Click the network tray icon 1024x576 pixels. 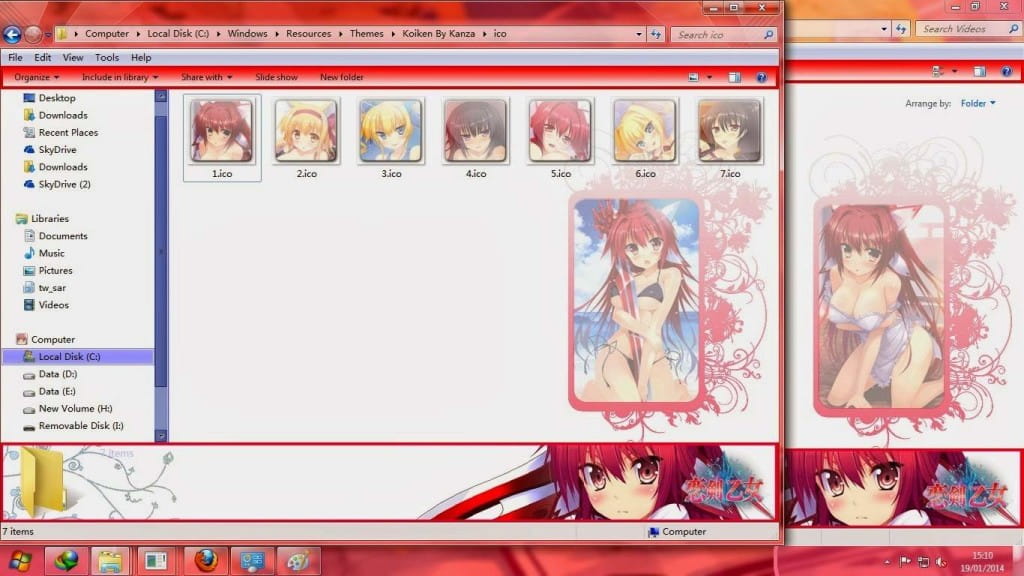(923, 562)
